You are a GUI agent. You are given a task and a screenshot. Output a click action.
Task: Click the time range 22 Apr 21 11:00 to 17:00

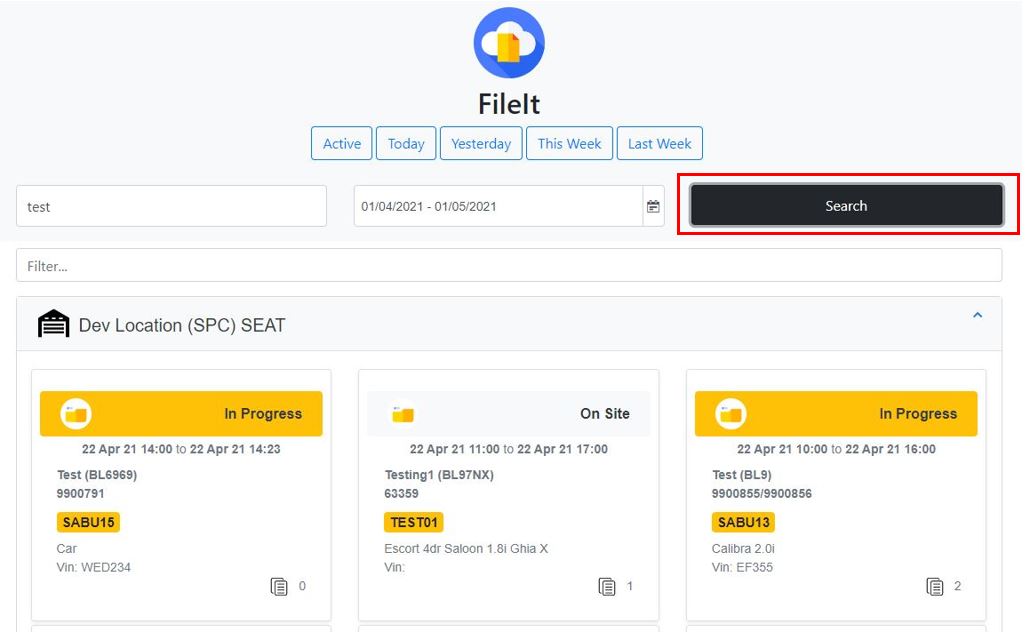509,449
